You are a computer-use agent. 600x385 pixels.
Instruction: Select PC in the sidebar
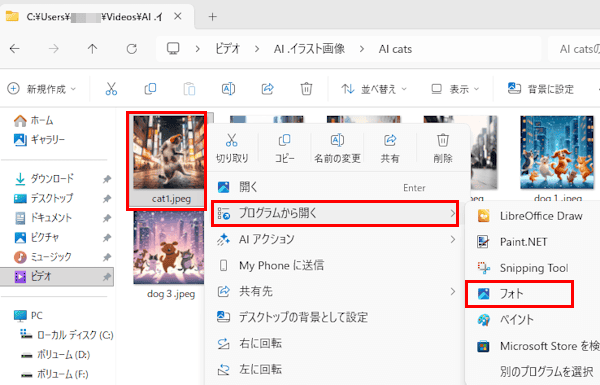(29, 316)
